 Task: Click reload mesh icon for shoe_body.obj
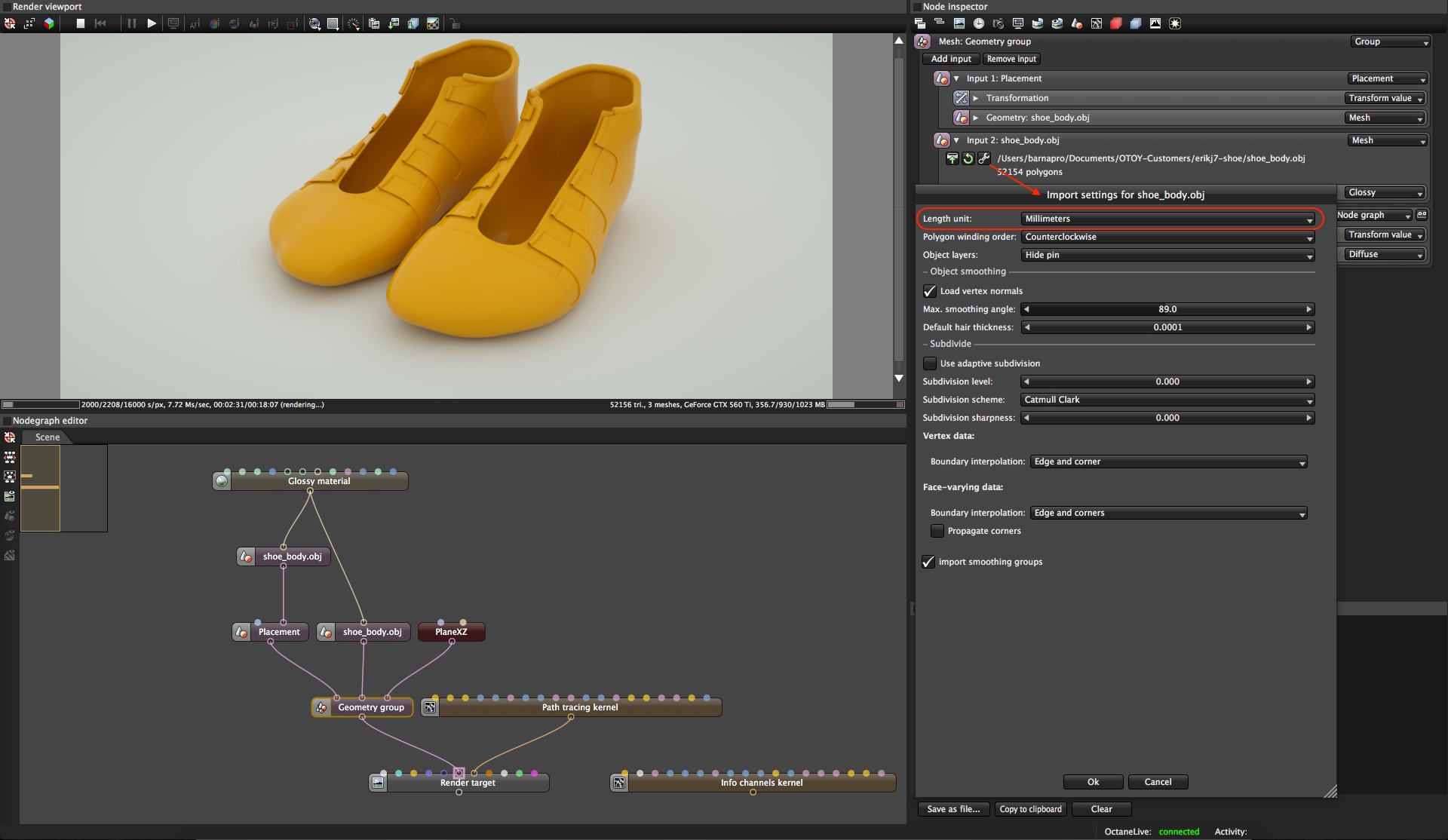point(968,158)
